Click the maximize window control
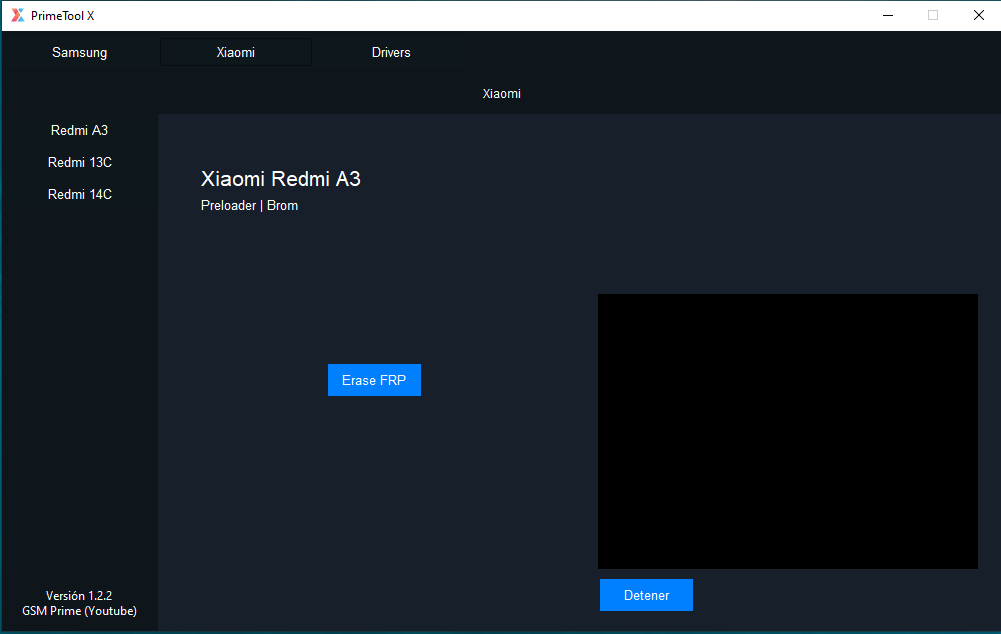1001x634 pixels. tap(933, 15)
